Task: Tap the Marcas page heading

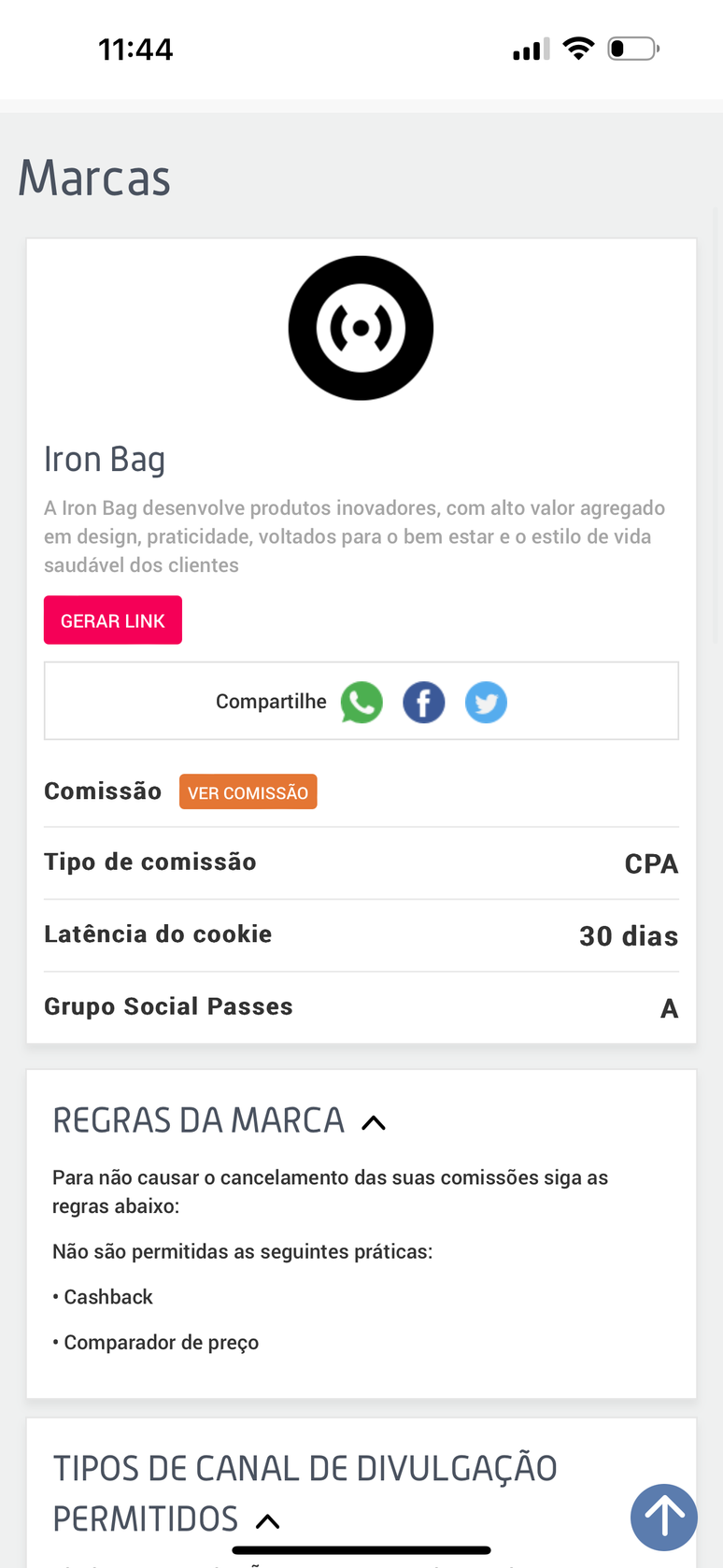Action: [94, 178]
